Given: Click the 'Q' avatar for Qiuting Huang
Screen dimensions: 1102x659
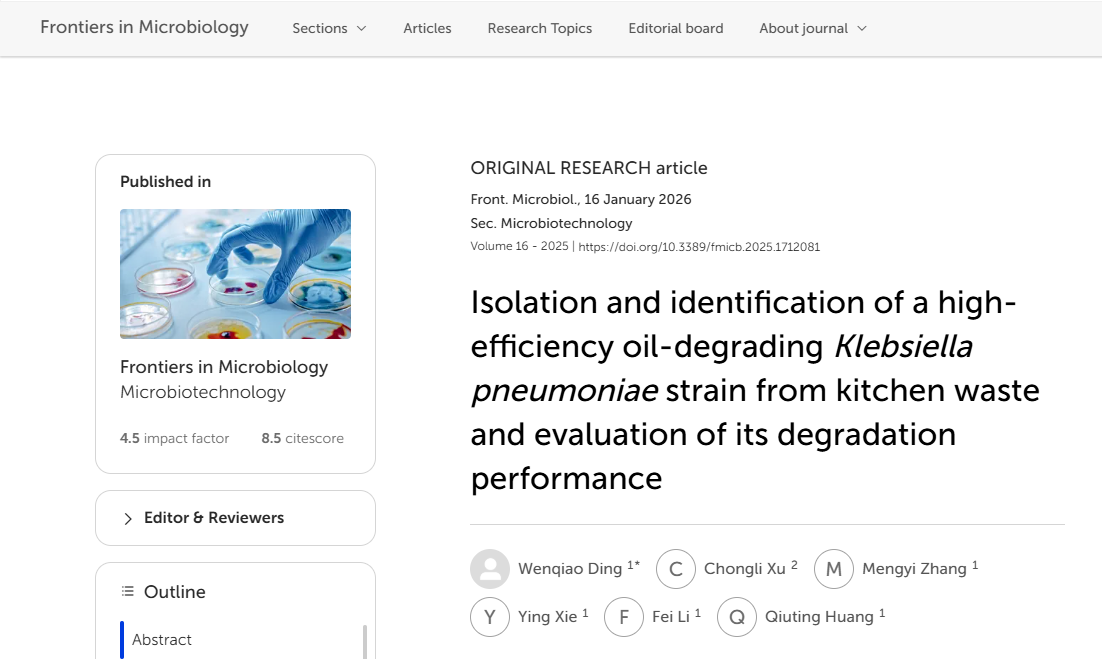Looking at the screenshot, I should 737,617.
